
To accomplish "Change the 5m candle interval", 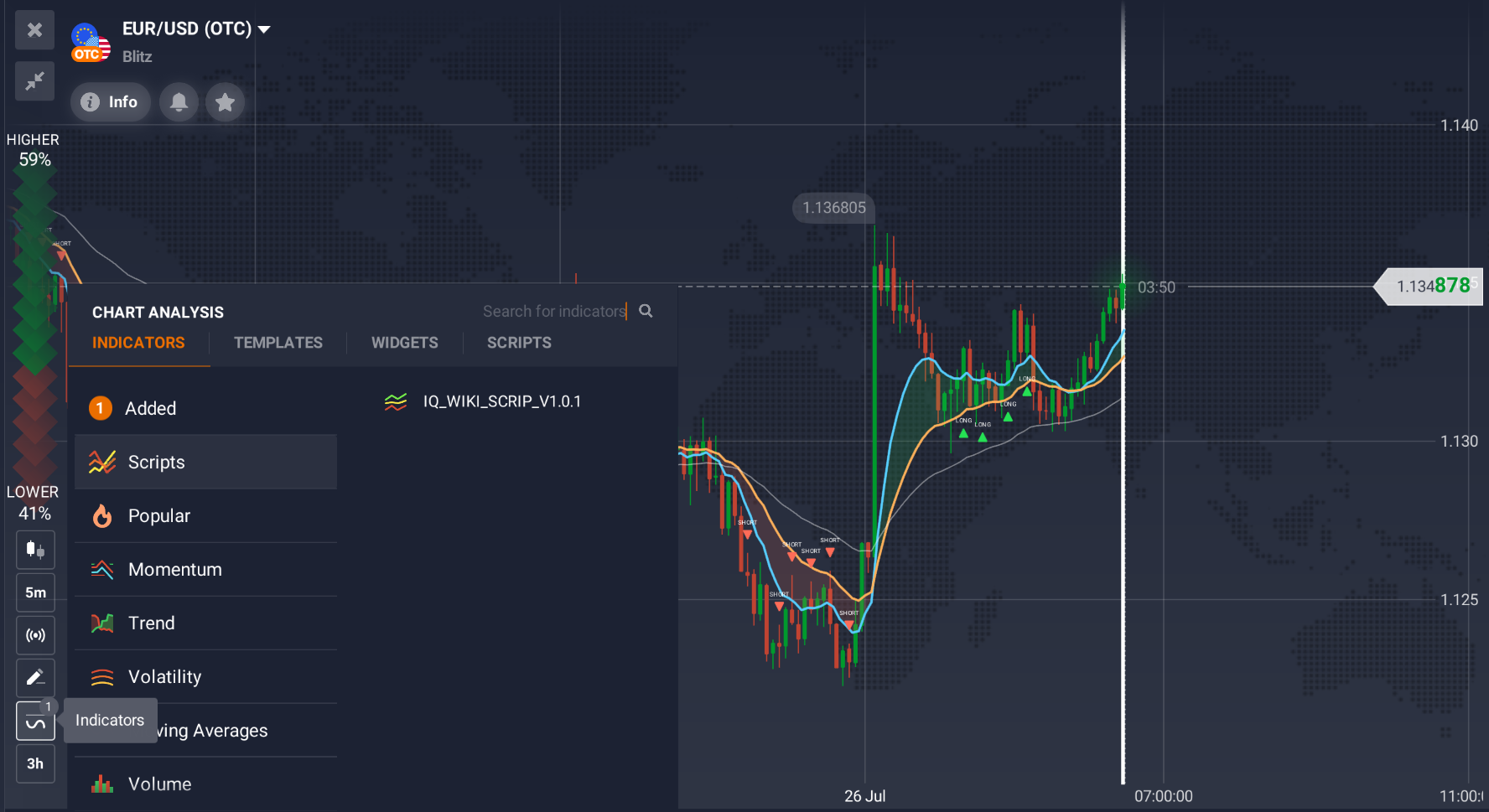I will pos(35,592).
